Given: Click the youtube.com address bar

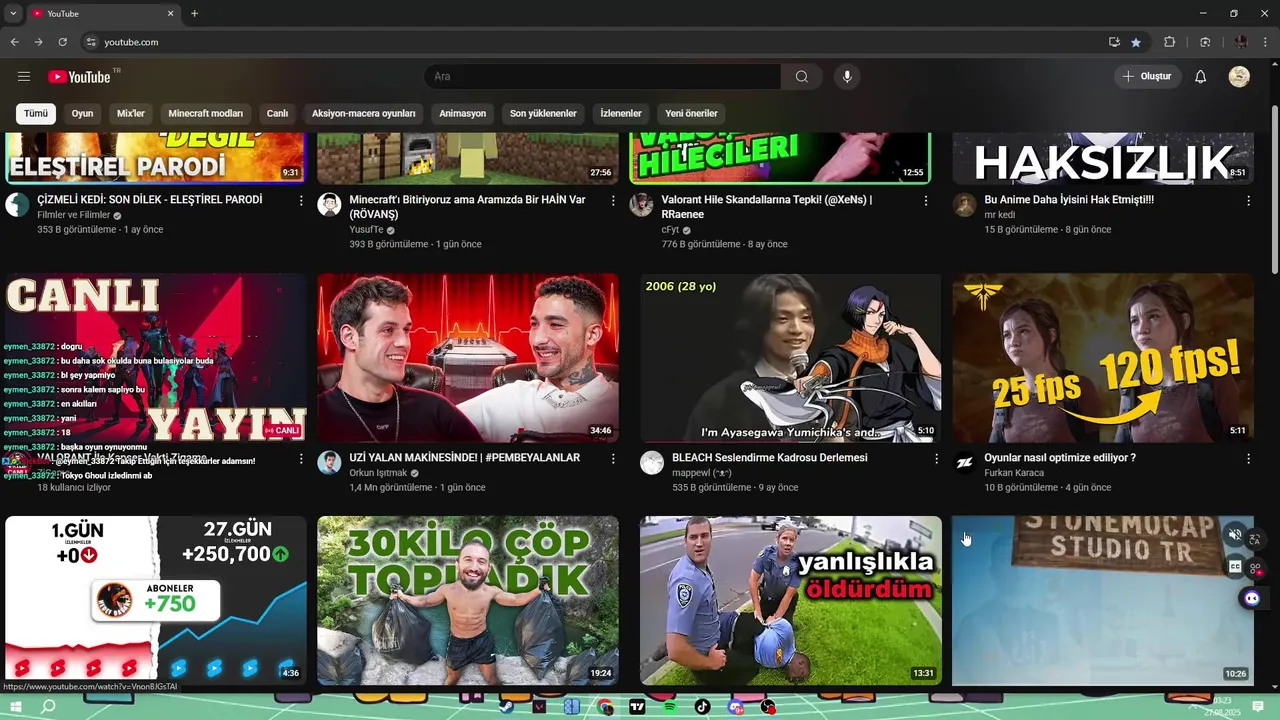Looking at the screenshot, I should (x=590, y=42).
